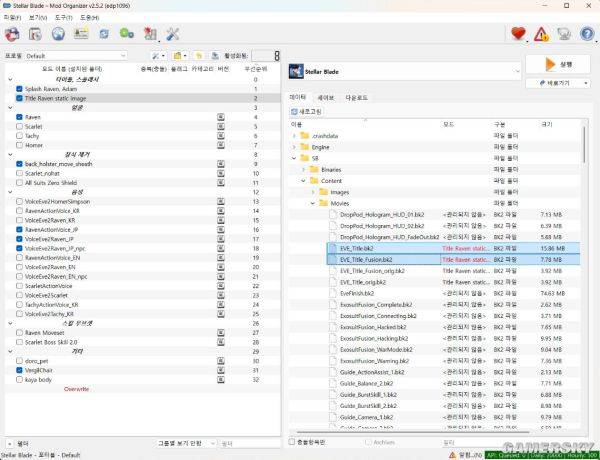Open the instance manager toolbar icon
Viewport: 600px width, 460px height.
click(12, 34)
